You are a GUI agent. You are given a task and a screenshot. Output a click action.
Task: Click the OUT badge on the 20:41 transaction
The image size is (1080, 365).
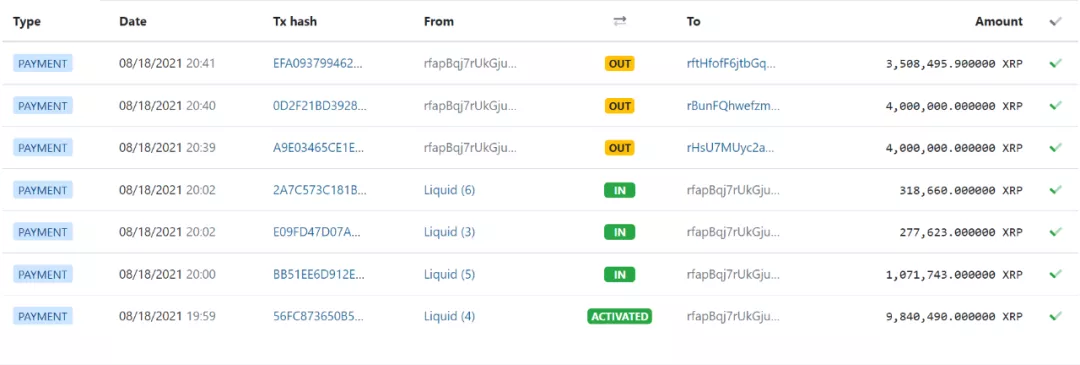pos(619,64)
